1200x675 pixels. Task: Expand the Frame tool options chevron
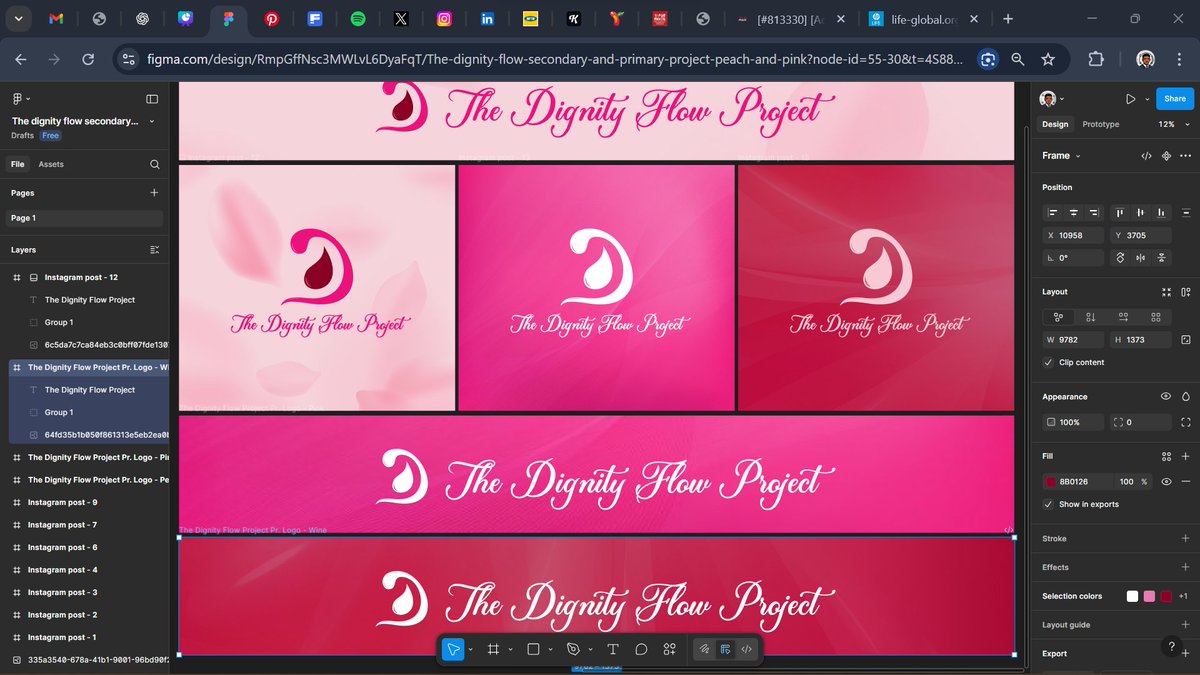pyautogui.click(x=510, y=649)
